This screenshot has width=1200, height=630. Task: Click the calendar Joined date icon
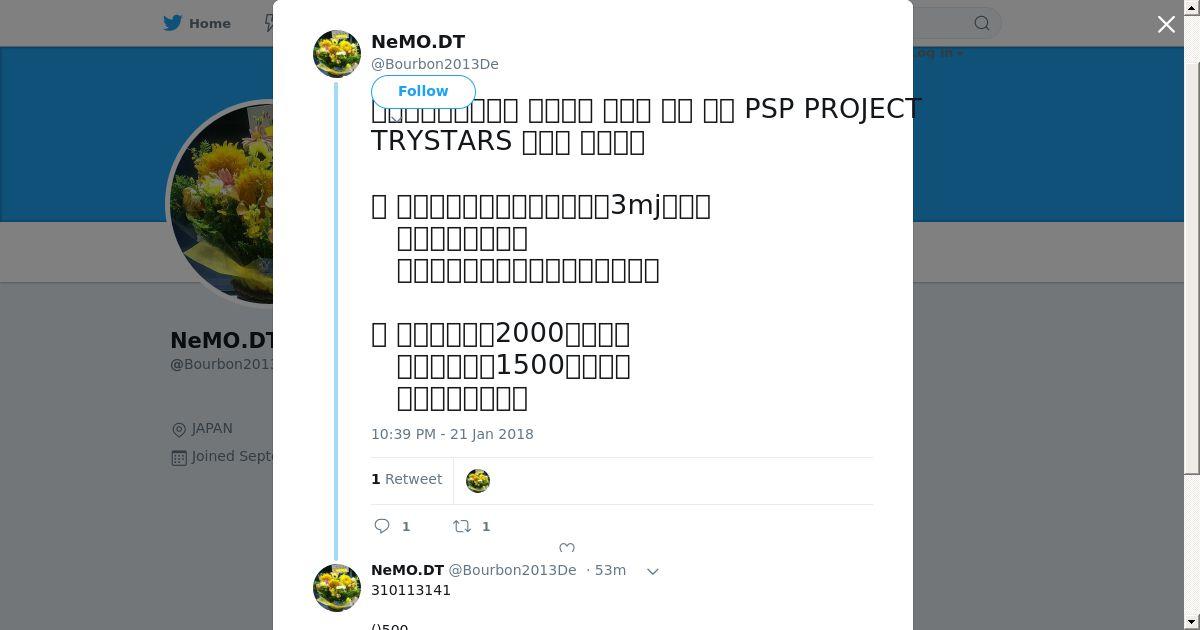(179, 457)
